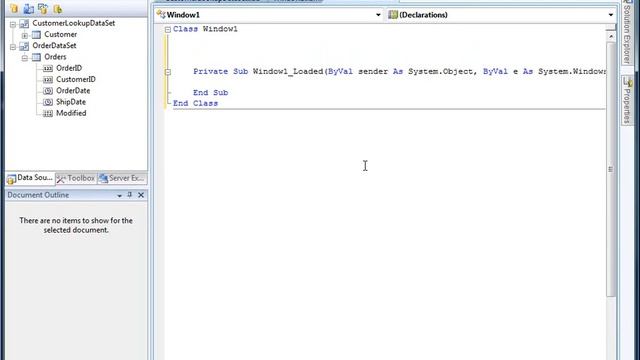Click the editor split bar above scrollbar
640x360 pixels.
pos(611,27)
